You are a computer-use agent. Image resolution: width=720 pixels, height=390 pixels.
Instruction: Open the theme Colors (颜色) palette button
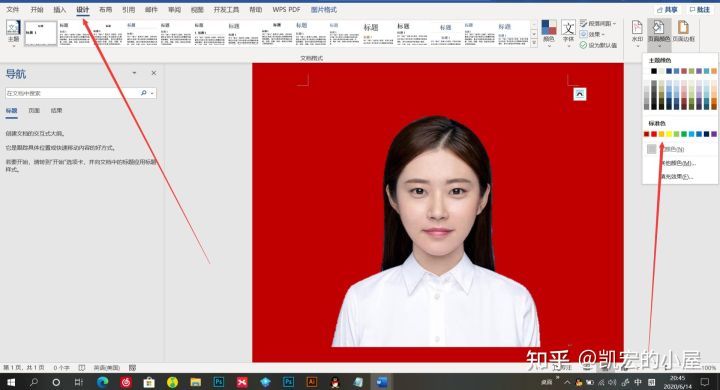coord(549,31)
